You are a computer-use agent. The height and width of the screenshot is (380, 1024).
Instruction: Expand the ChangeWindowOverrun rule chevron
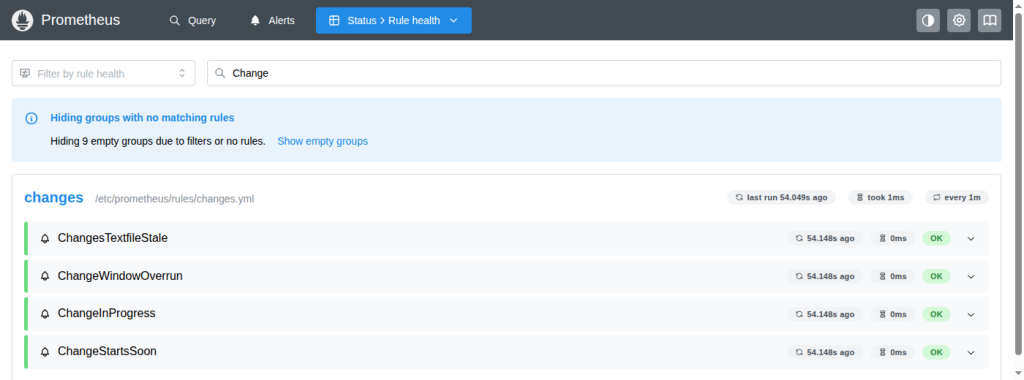(x=970, y=276)
